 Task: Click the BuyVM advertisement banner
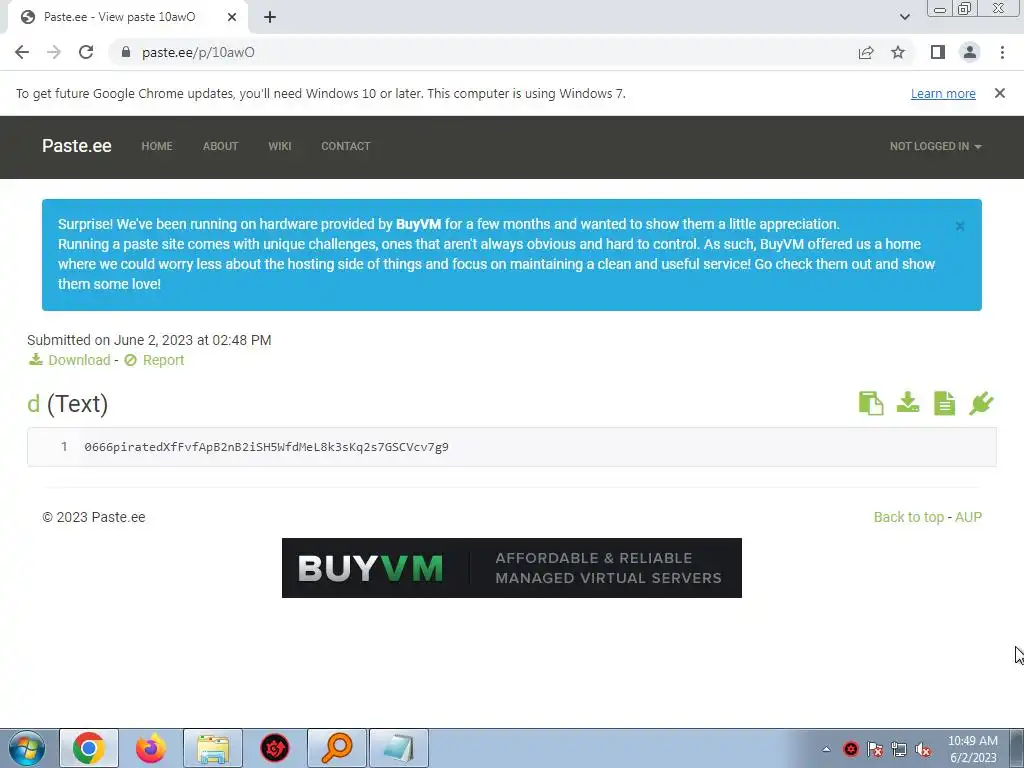(511, 568)
